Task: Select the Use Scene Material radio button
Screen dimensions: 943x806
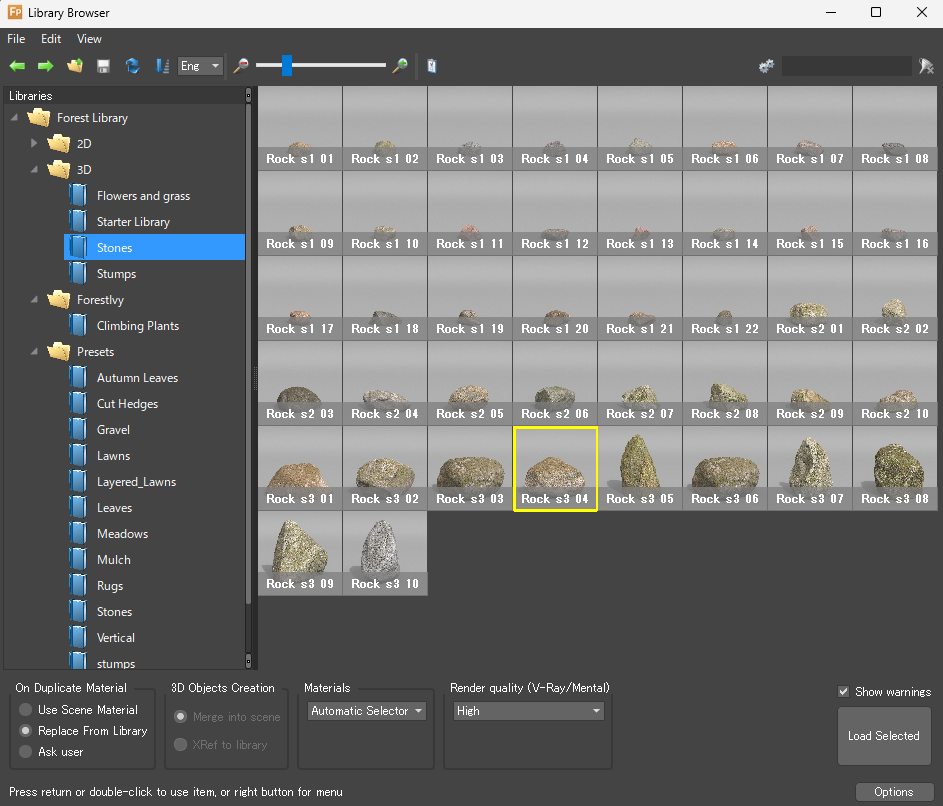Action: [25, 710]
